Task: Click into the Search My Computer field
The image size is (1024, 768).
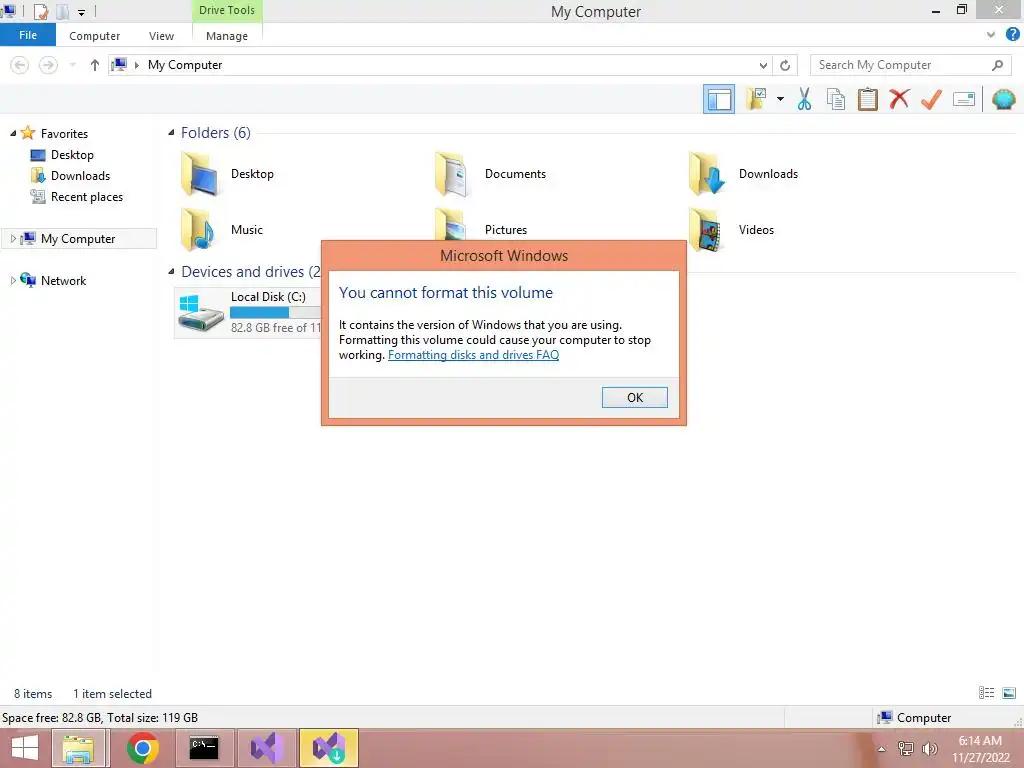Action: coord(910,65)
